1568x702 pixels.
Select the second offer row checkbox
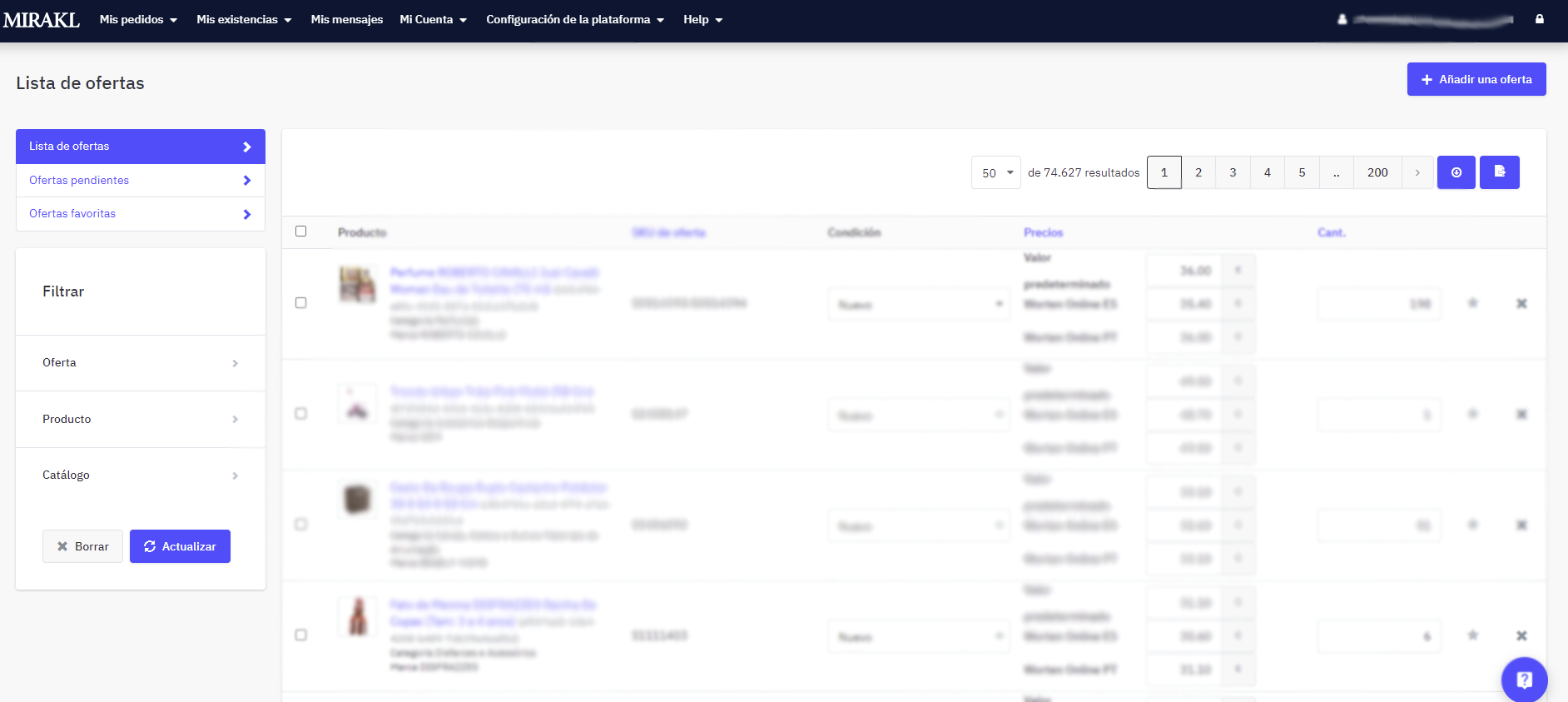(x=301, y=414)
